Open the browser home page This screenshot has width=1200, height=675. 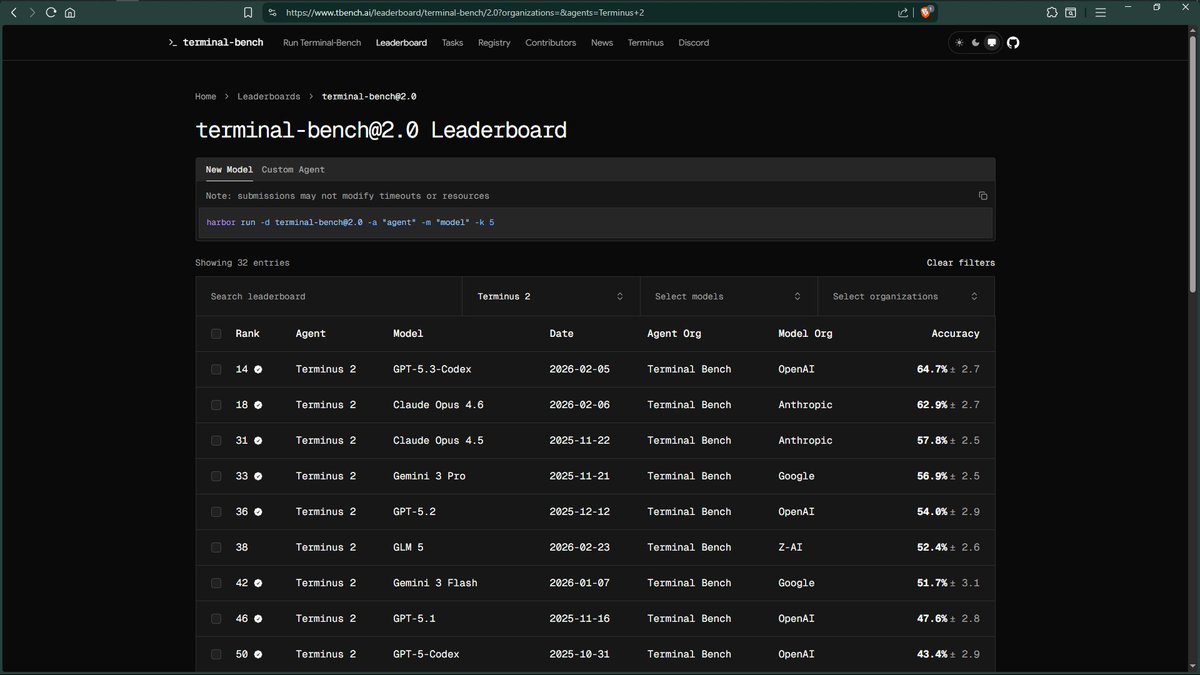[69, 13]
